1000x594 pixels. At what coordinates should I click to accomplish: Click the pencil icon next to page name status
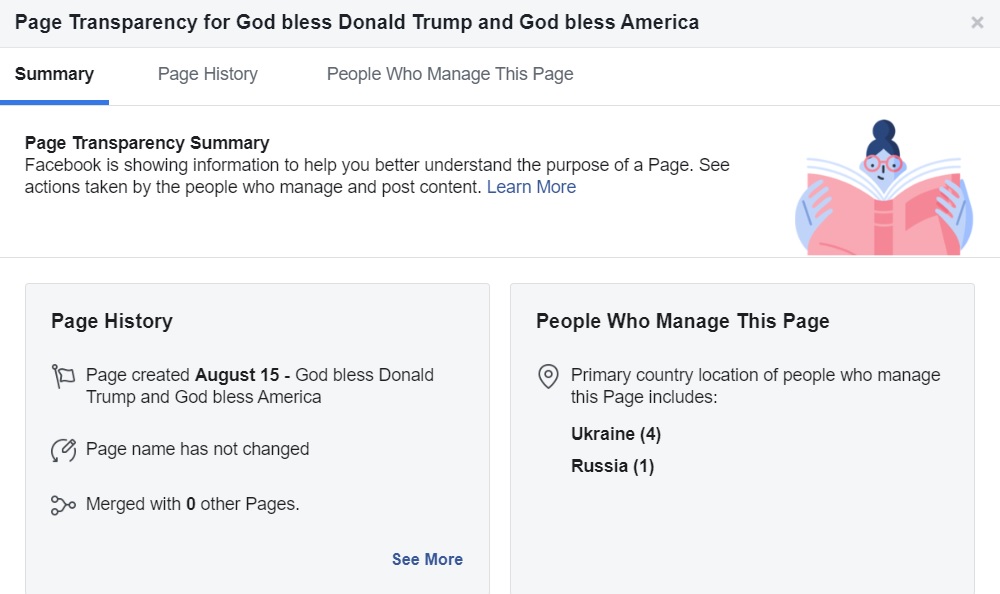tap(64, 450)
